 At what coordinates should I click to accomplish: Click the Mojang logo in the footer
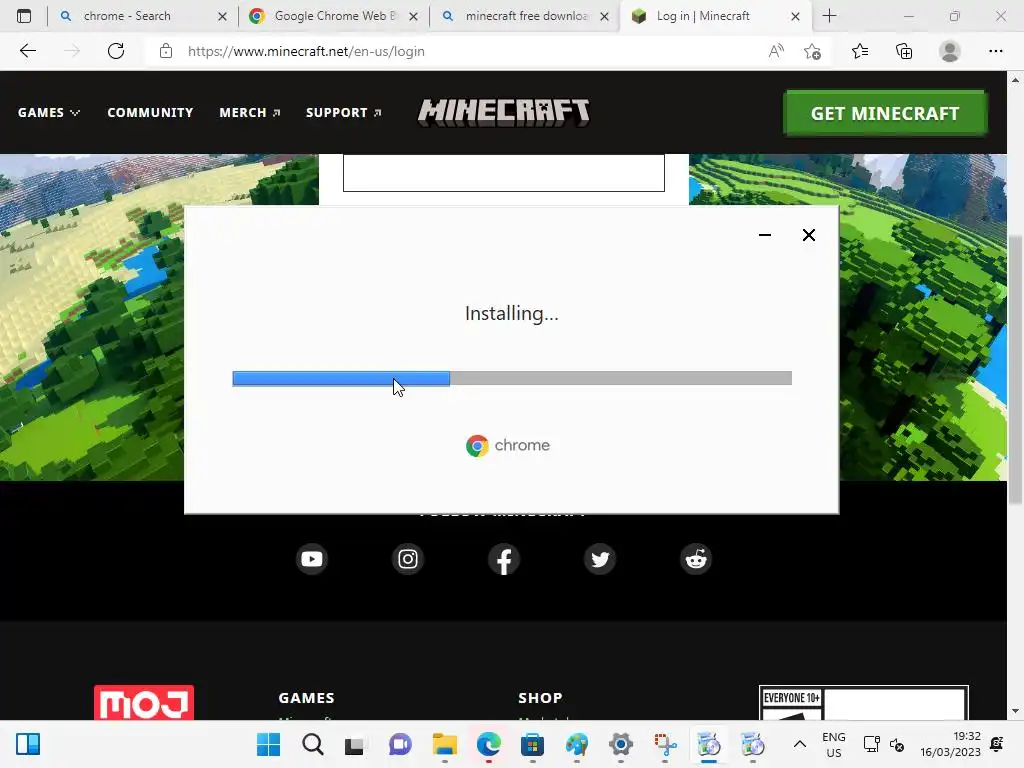click(144, 703)
